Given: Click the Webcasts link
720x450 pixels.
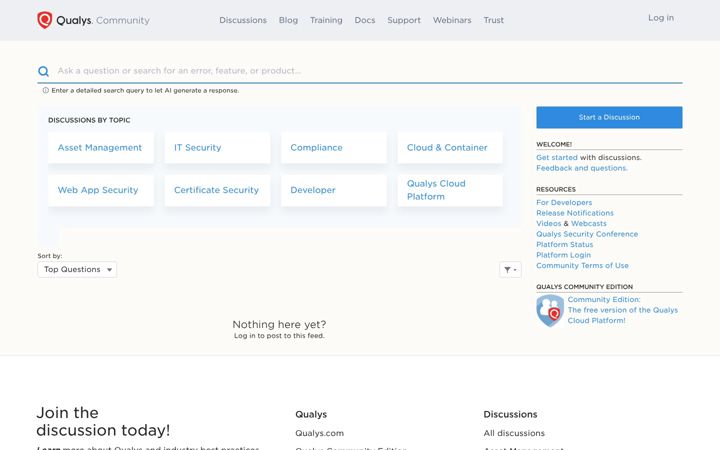Looking at the screenshot, I should coord(589,224).
